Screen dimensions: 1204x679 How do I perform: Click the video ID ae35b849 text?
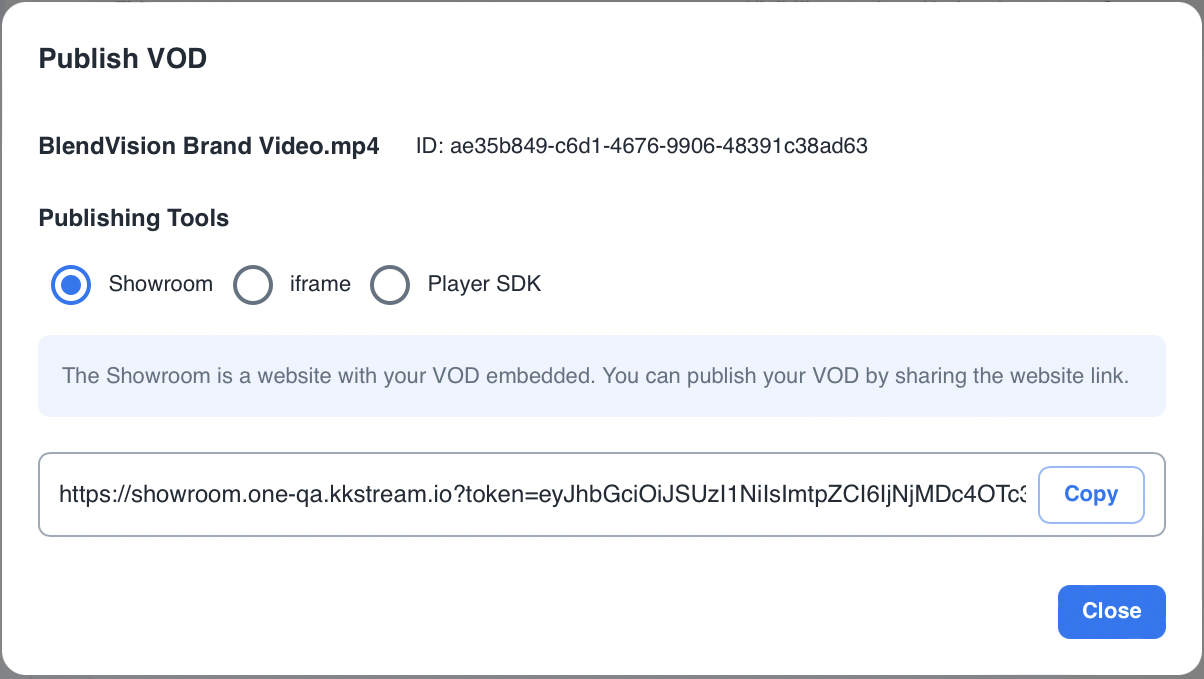click(x=658, y=146)
